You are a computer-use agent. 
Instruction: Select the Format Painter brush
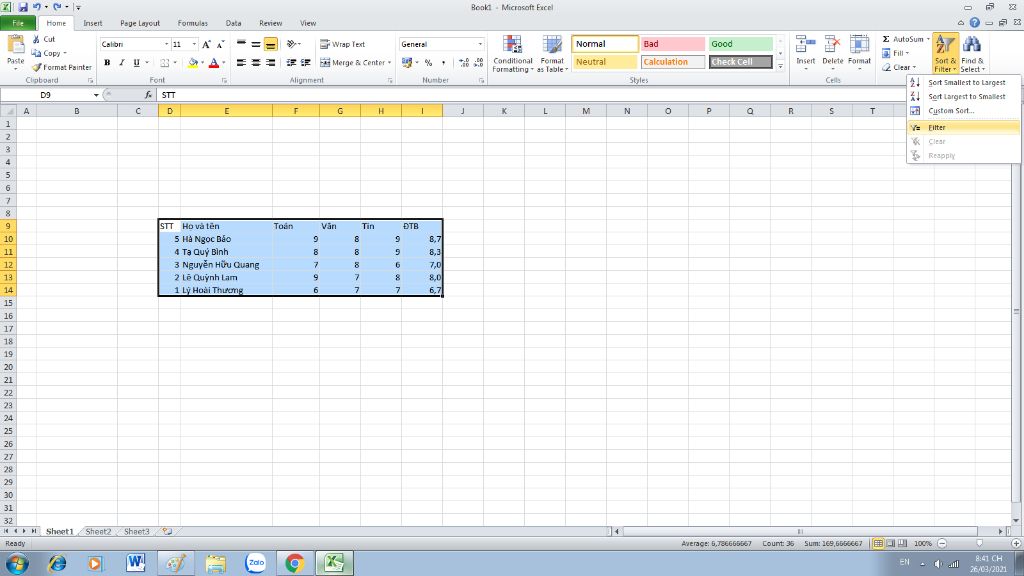tap(37, 67)
